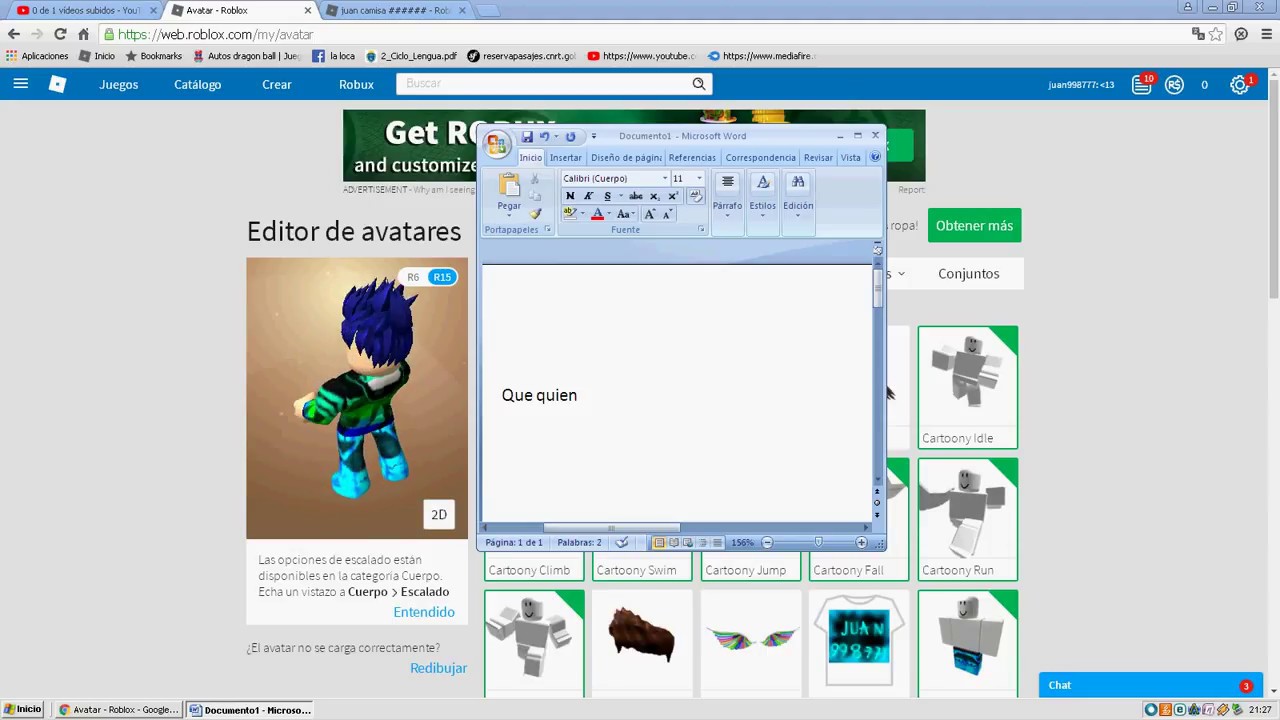
Task: Click the Entendido link
Action: pos(424,612)
